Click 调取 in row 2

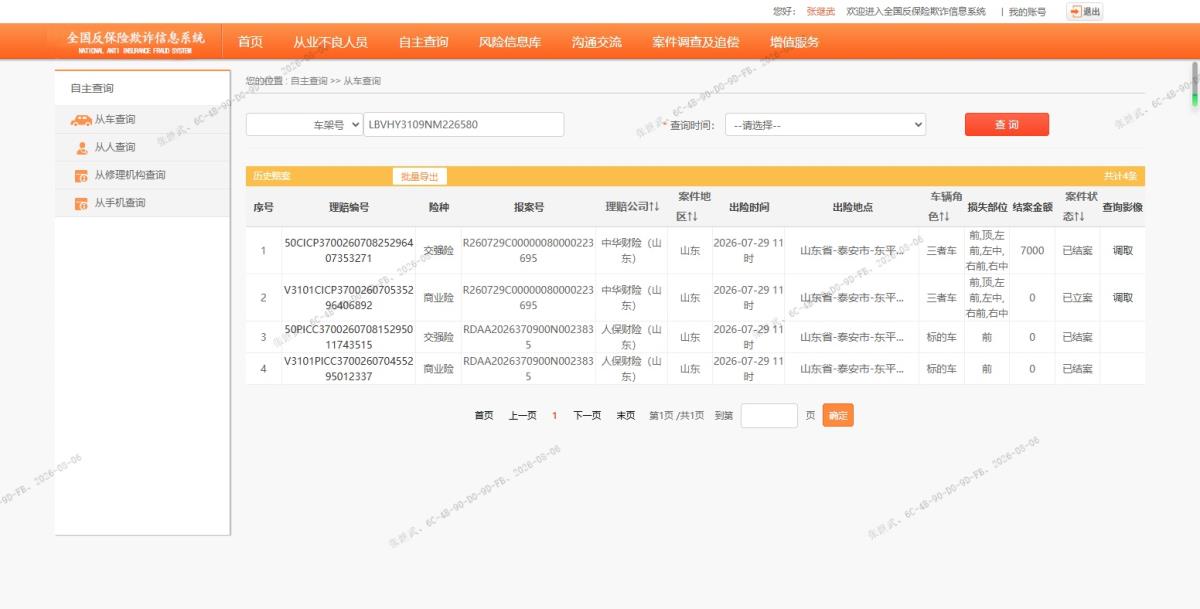pos(1123,298)
